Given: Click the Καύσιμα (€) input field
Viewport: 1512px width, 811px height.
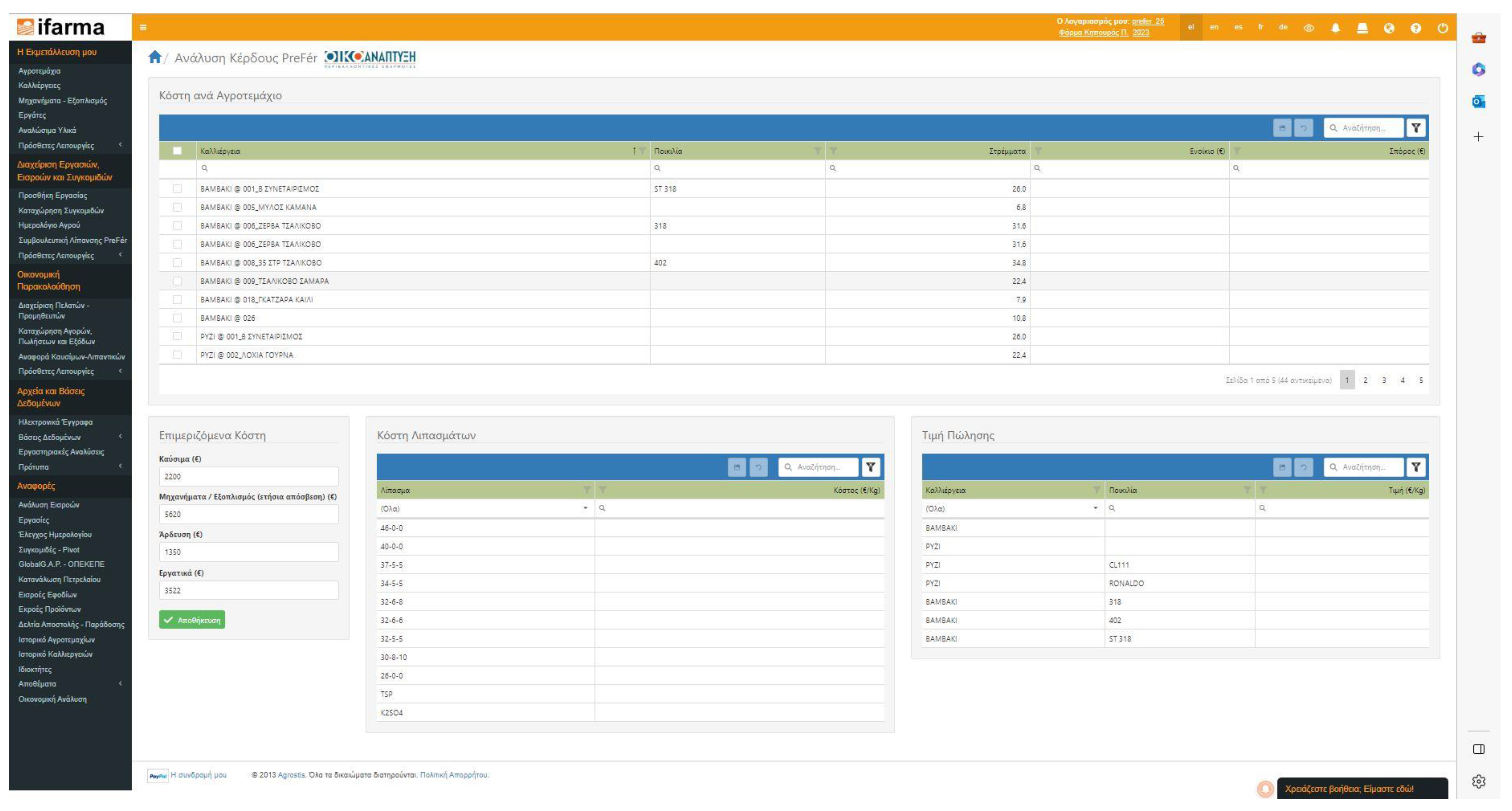Looking at the screenshot, I should tap(248, 477).
